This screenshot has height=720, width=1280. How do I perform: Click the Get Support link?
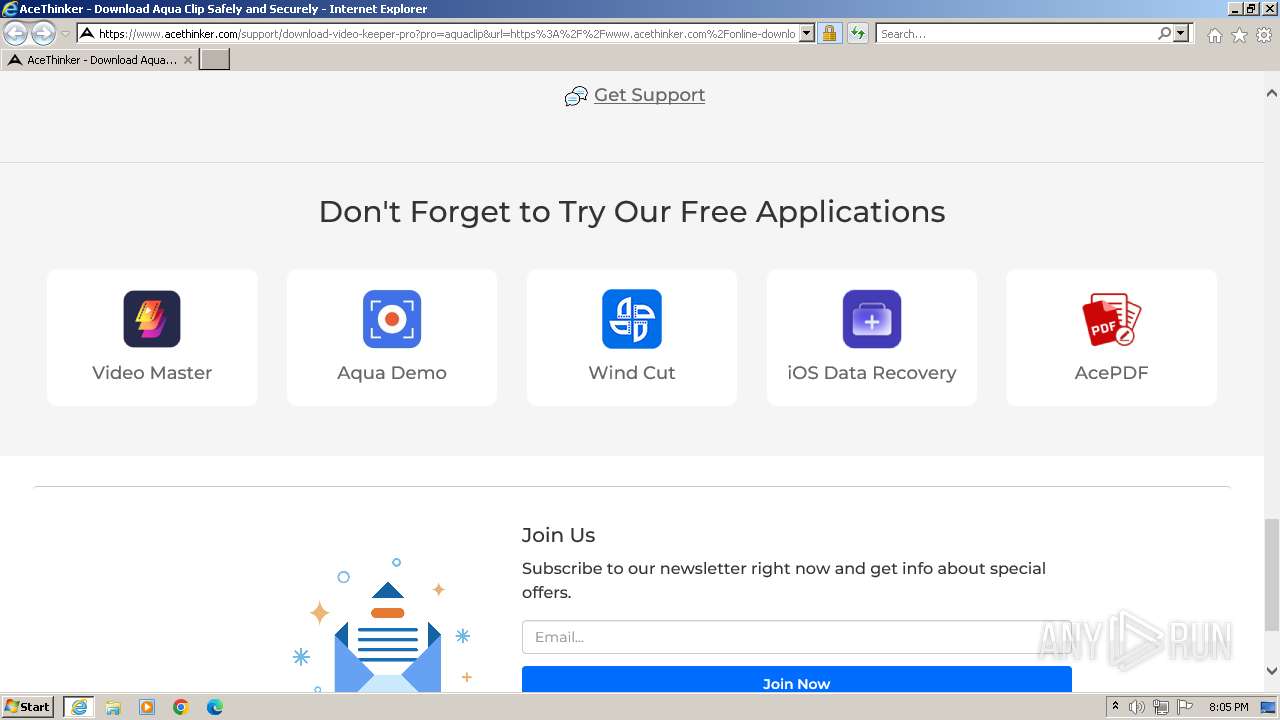pyautogui.click(x=649, y=95)
